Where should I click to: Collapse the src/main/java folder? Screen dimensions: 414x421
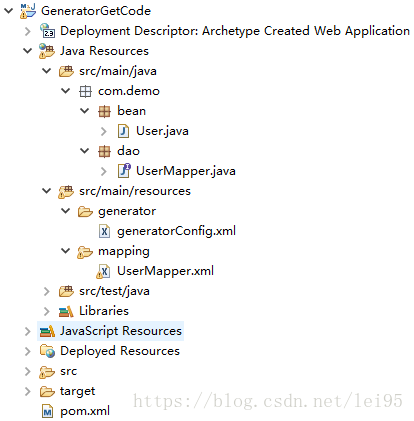(x=46, y=71)
